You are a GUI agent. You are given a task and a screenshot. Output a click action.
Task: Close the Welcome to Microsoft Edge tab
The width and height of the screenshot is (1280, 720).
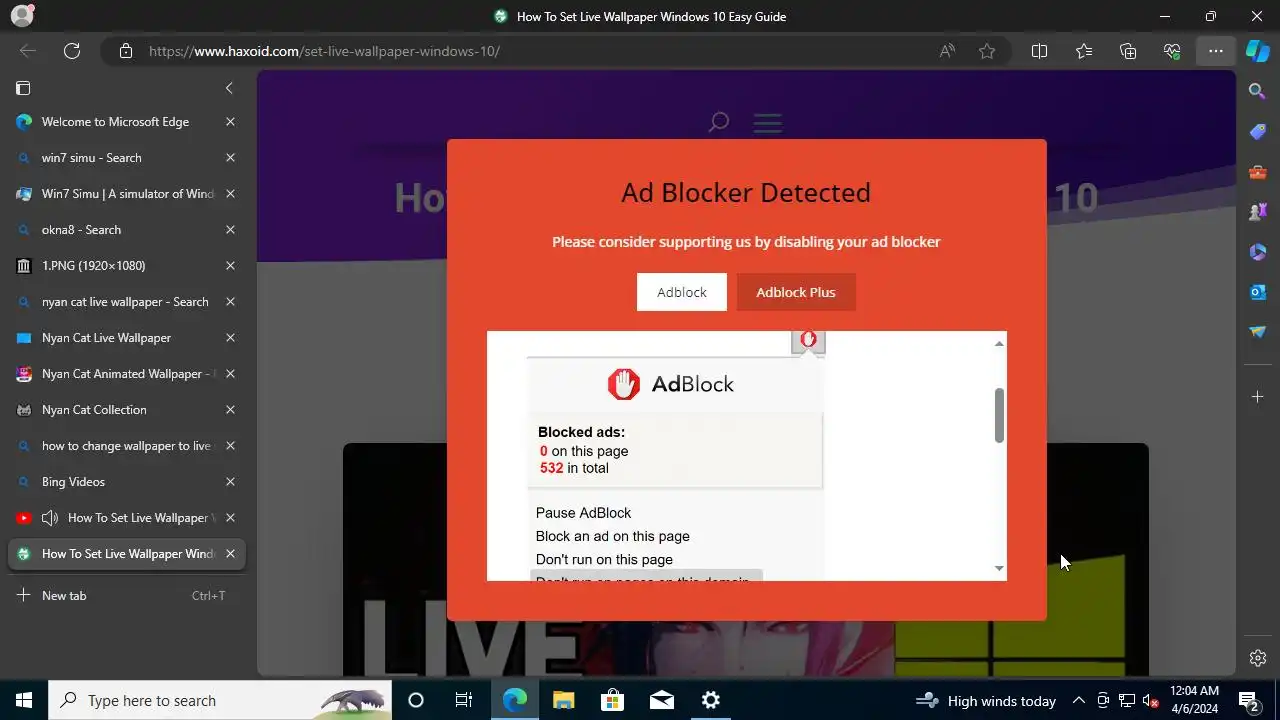(230, 122)
